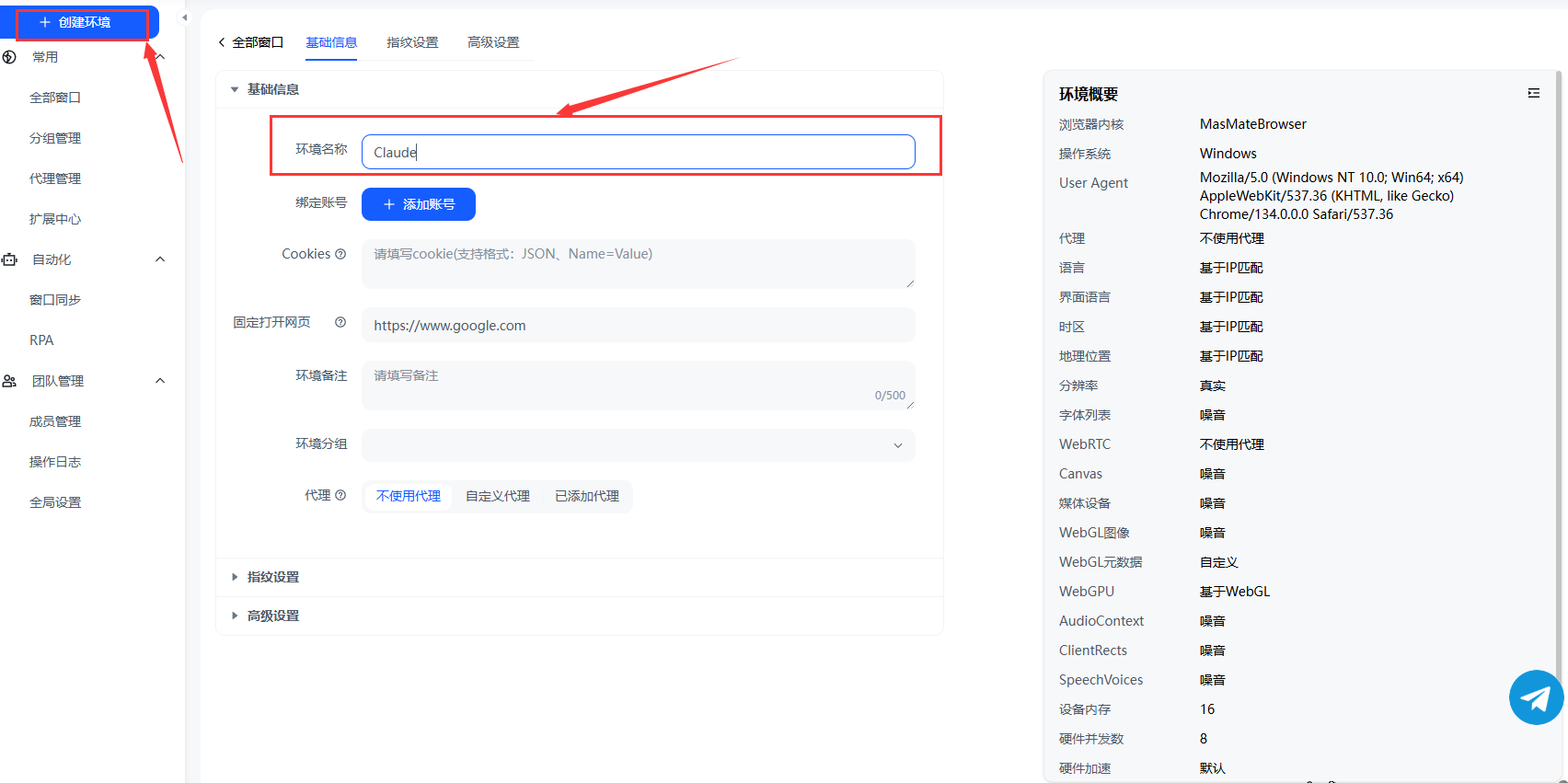
Task: Click the 自动化 robot icon in sidebar
Action: pyautogui.click(x=10, y=259)
